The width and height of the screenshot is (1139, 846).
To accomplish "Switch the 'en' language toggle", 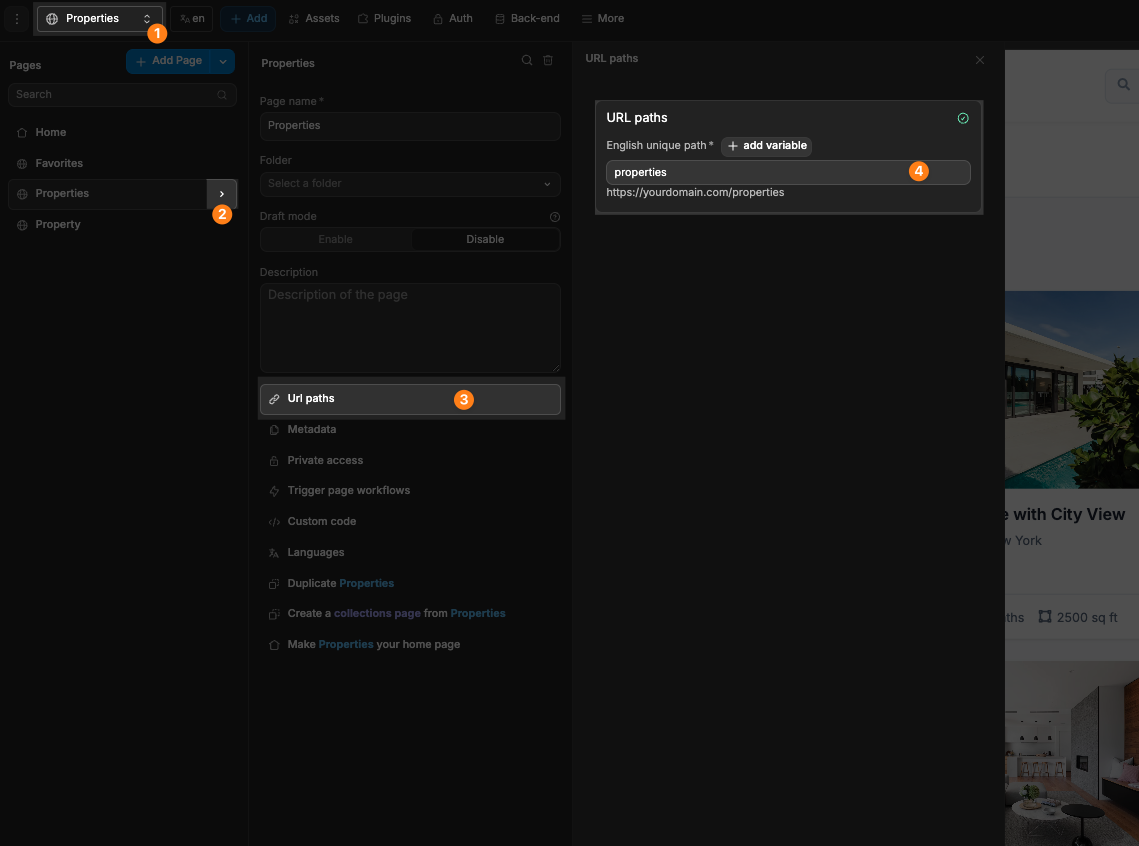I will pyautogui.click(x=191, y=18).
